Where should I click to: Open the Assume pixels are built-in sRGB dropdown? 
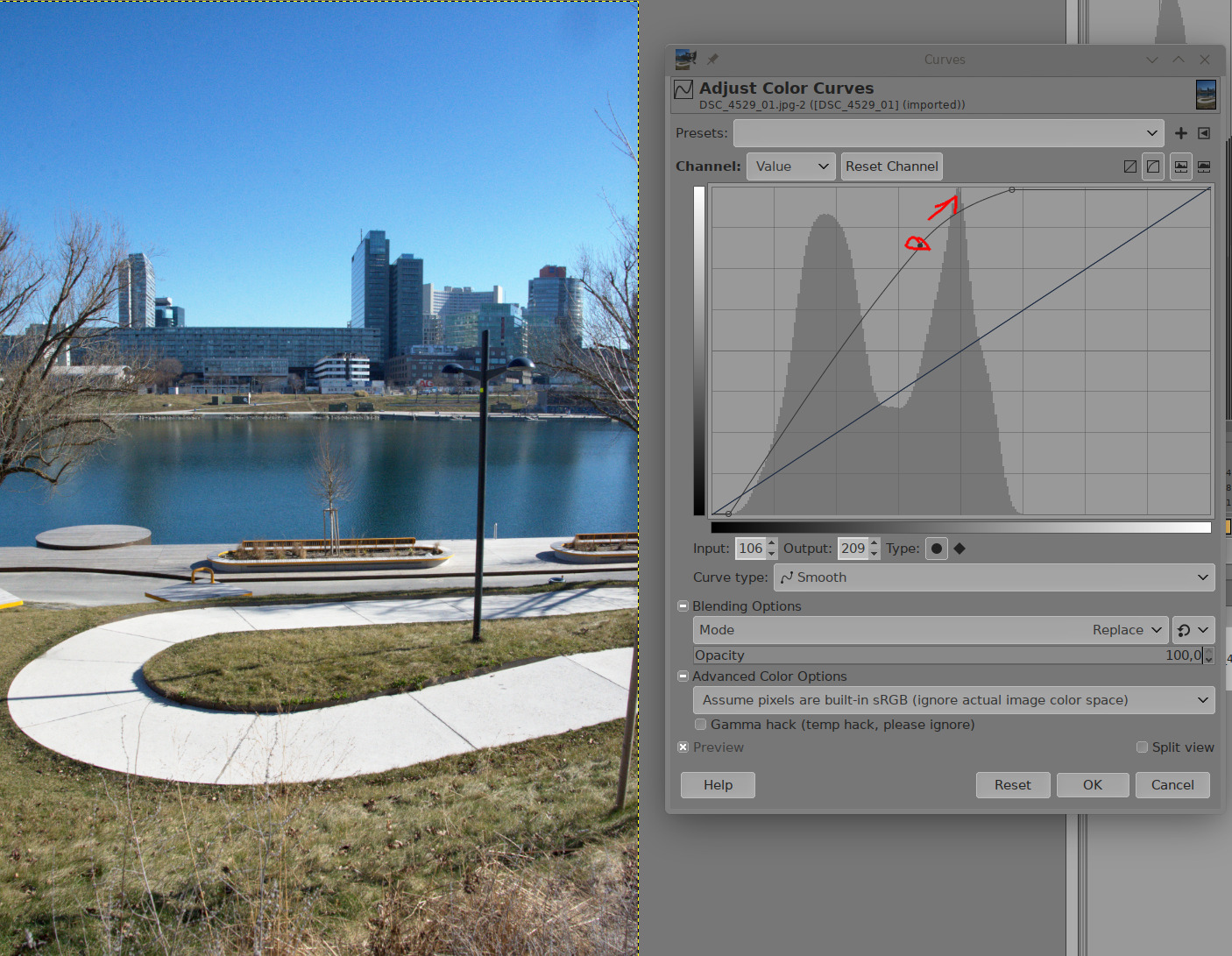pos(953,700)
